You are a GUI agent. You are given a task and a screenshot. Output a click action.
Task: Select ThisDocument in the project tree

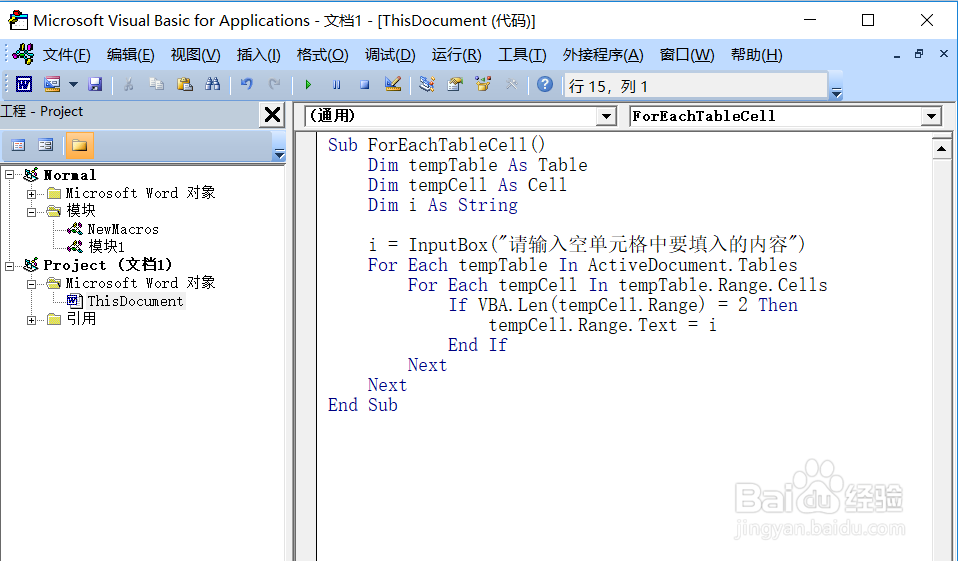[135, 301]
